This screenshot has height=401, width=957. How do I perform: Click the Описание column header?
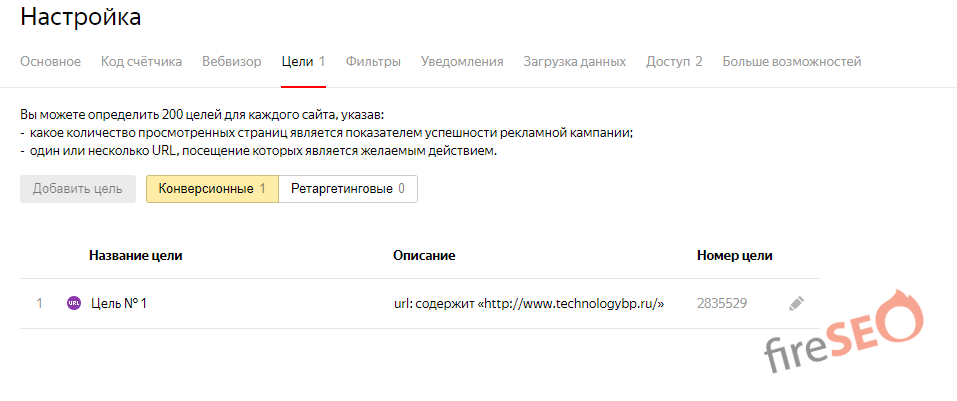[424, 256]
